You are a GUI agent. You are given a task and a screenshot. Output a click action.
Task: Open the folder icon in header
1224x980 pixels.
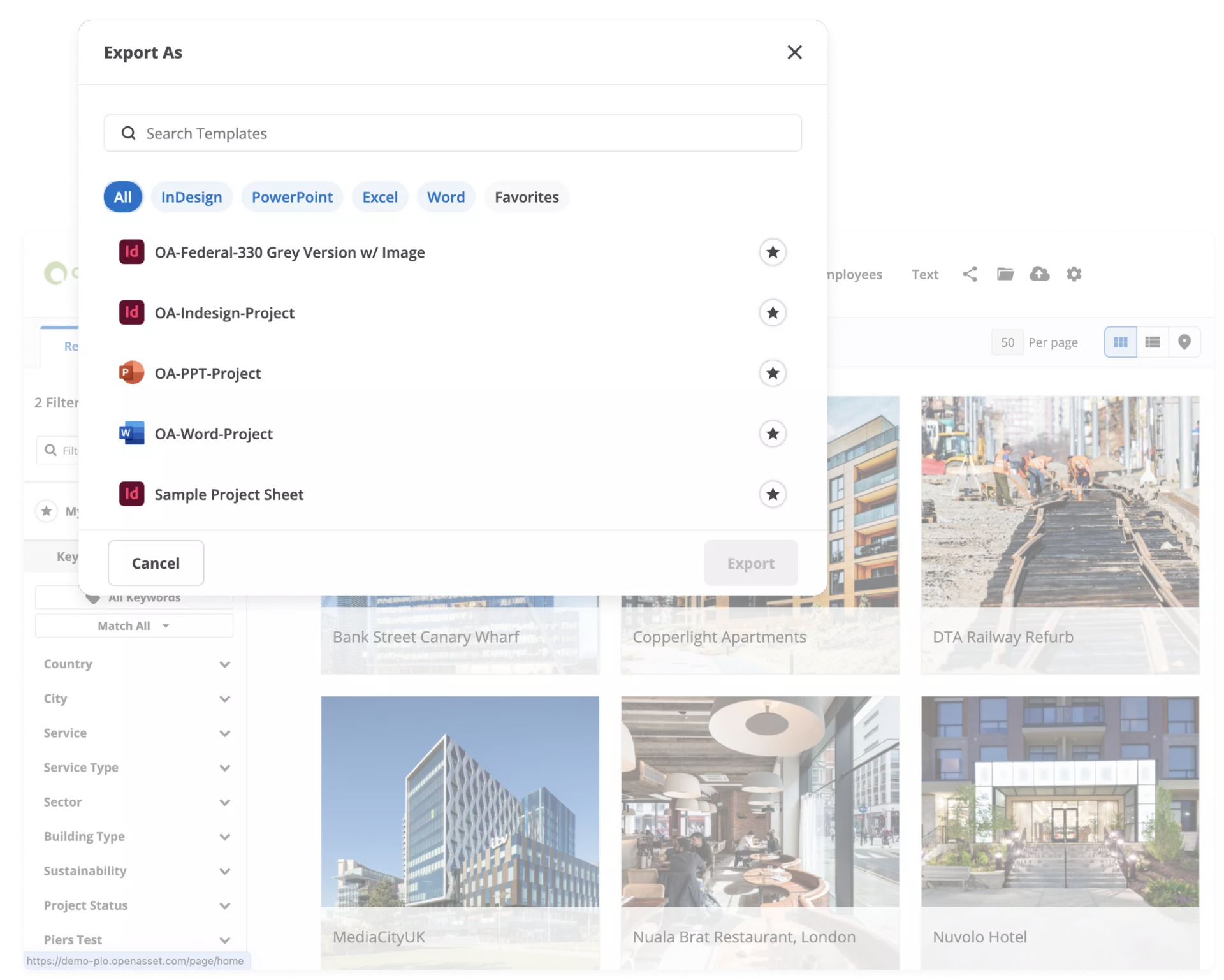(1005, 274)
